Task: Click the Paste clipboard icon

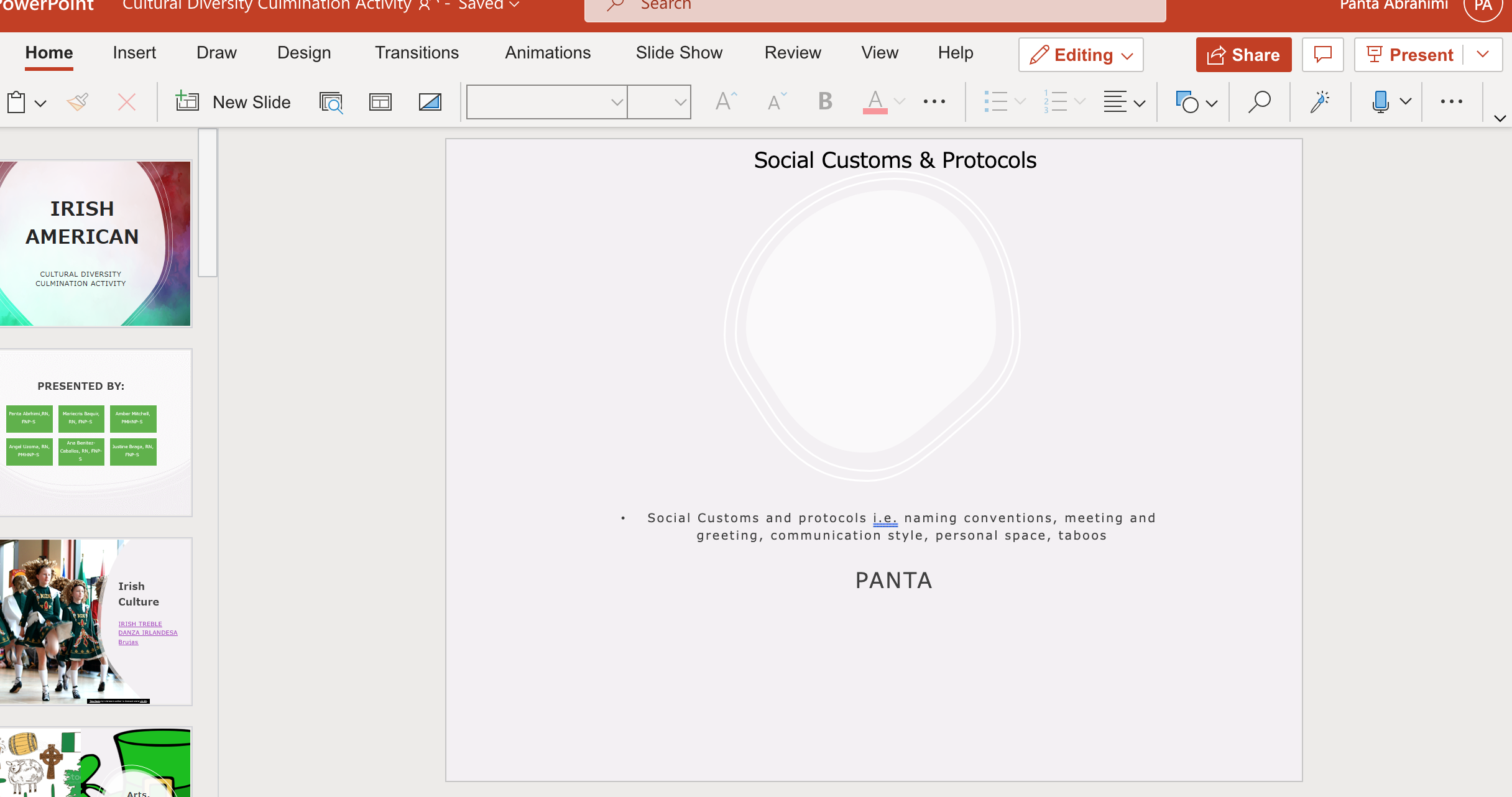Action: pyautogui.click(x=17, y=102)
